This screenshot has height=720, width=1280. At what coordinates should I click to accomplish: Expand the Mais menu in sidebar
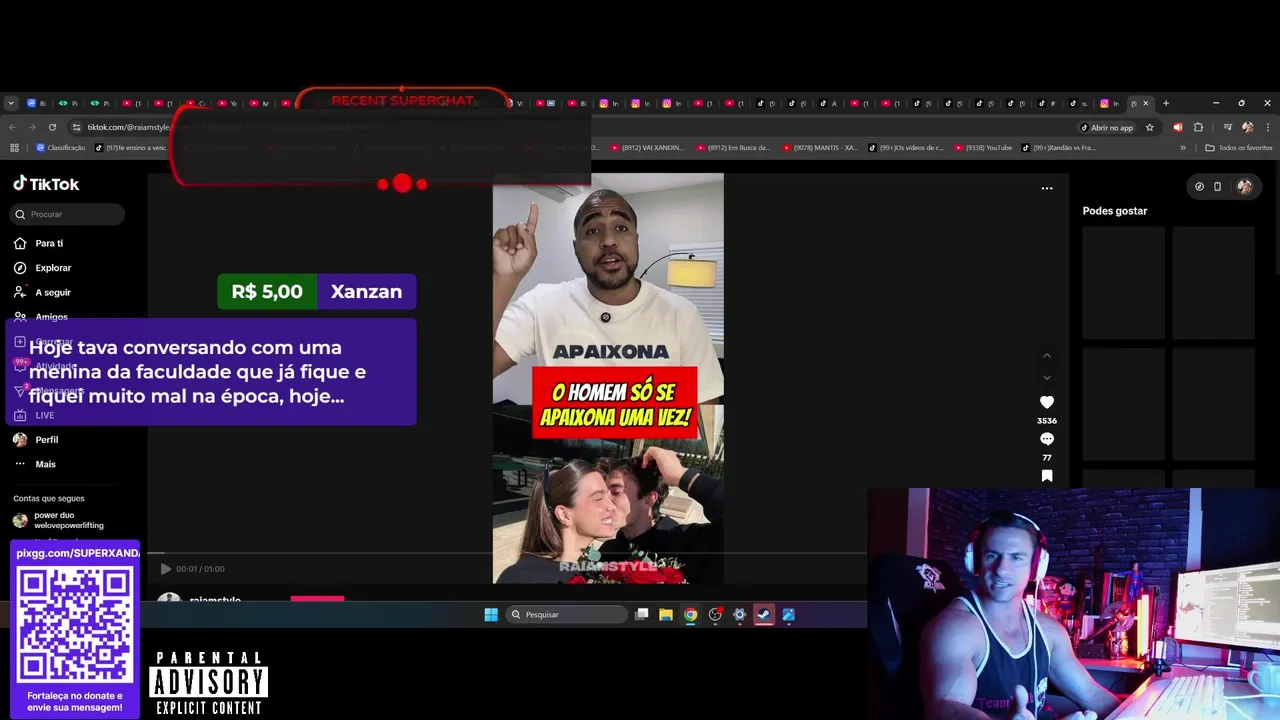click(x=35, y=464)
